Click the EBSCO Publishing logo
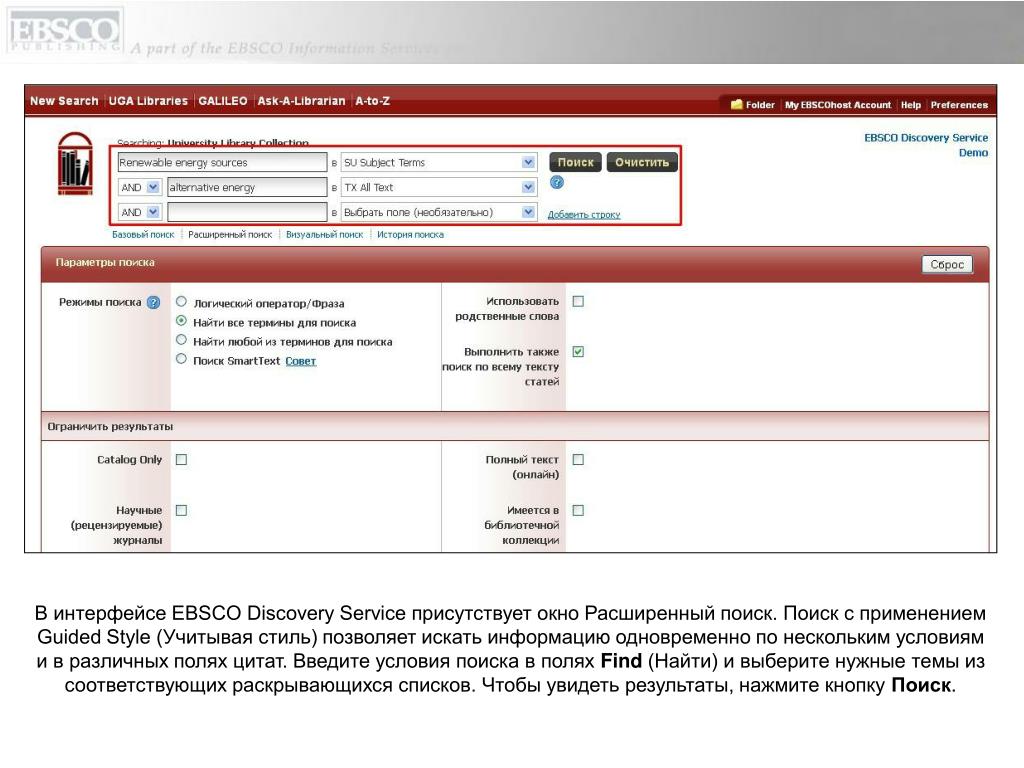 [x=64, y=31]
